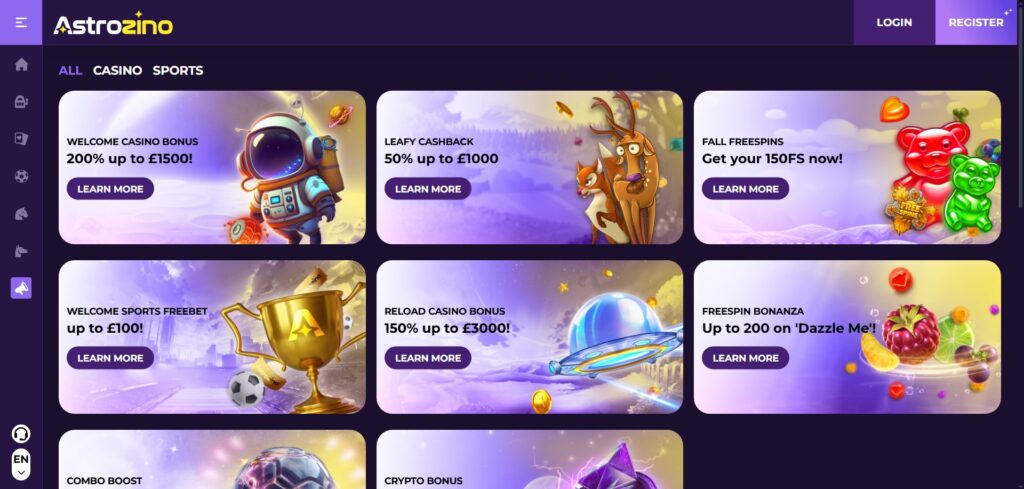Open the Welcome Sports Freebet trophy banner
The image size is (1024, 489).
(212, 337)
